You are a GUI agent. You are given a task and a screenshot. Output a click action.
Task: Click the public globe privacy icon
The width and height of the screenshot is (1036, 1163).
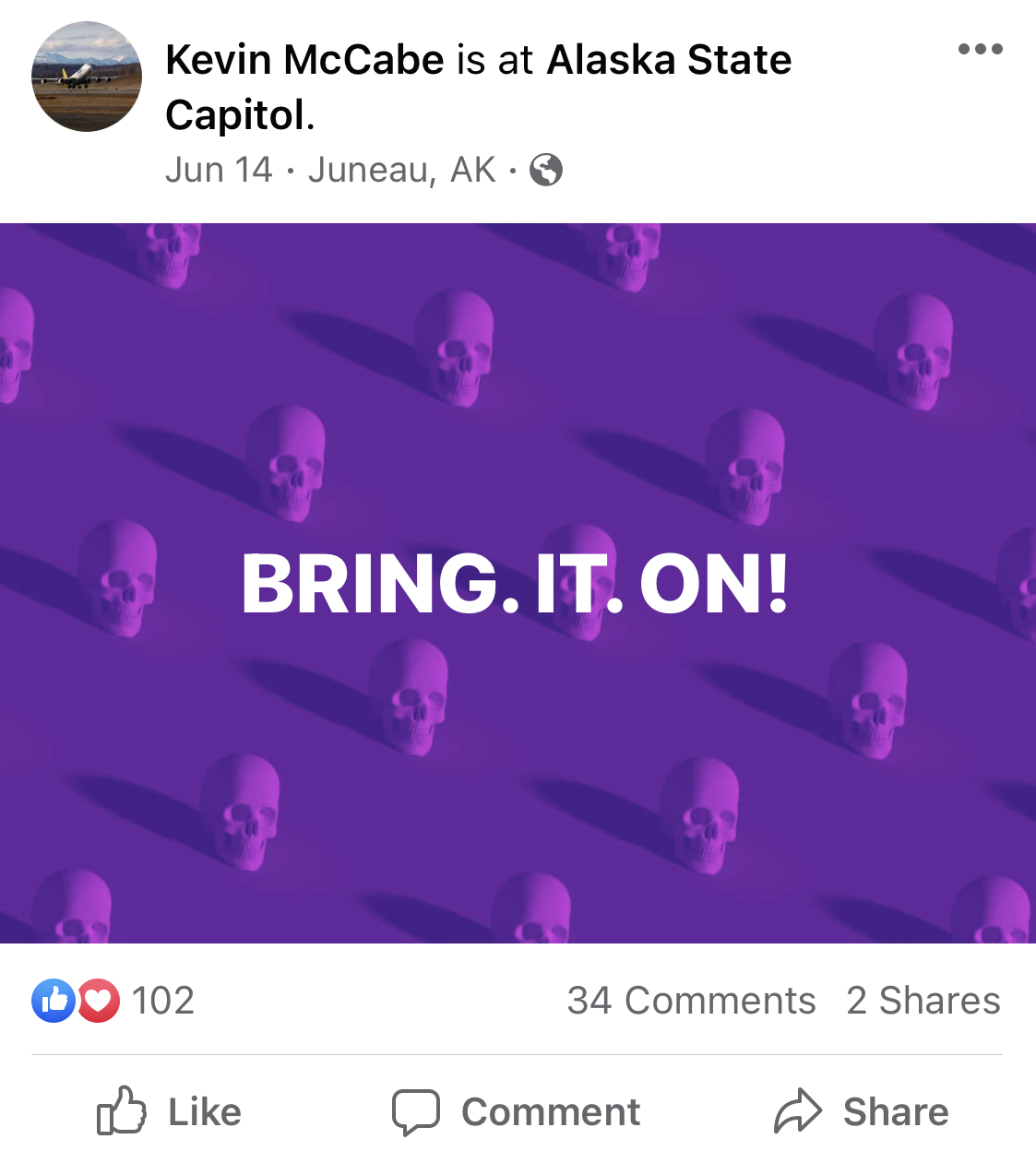[546, 170]
